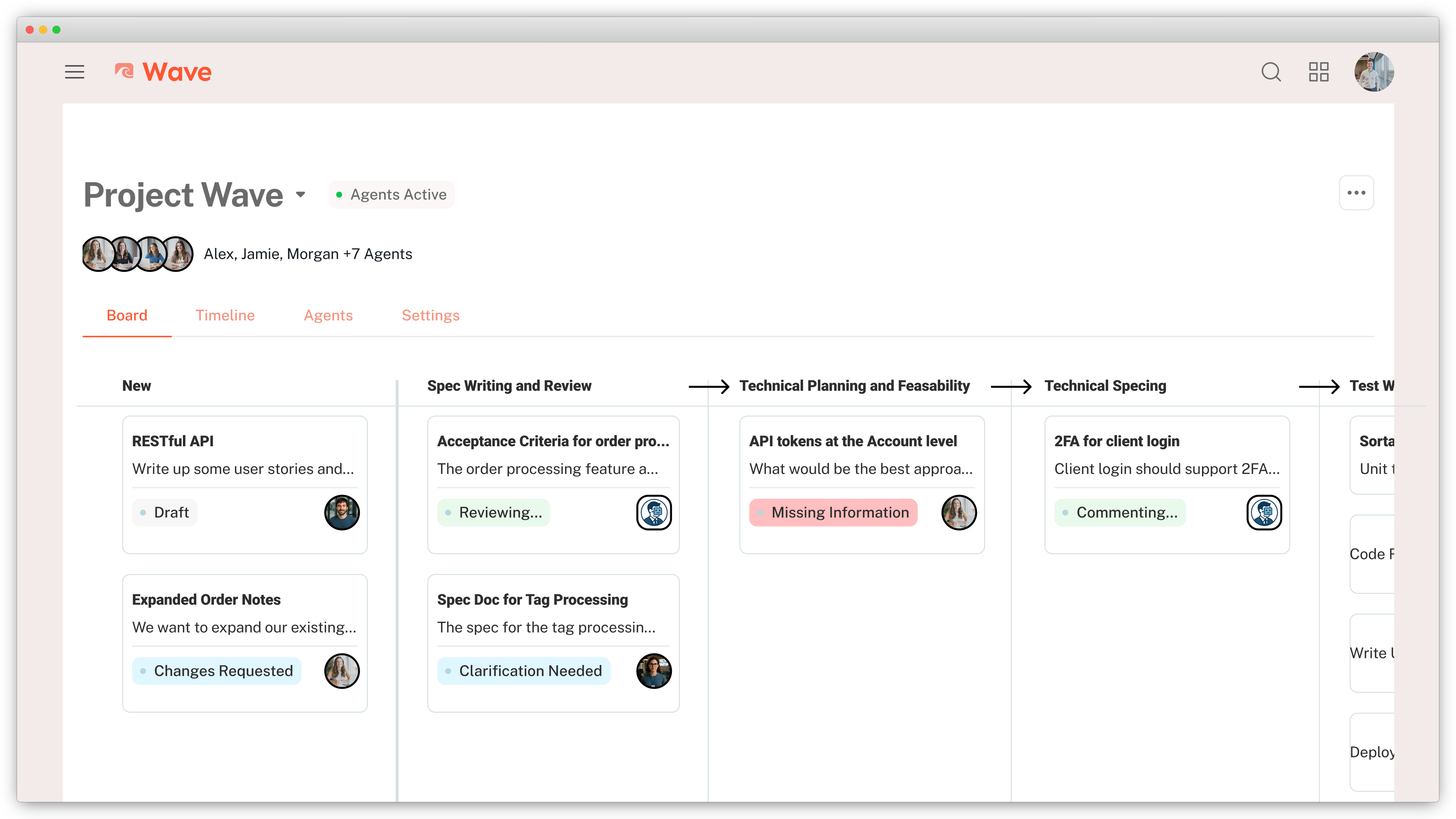Image resolution: width=1456 pixels, height=819 pixels.
Task: Open the user profile avatar
Action: coord(1374,72)
